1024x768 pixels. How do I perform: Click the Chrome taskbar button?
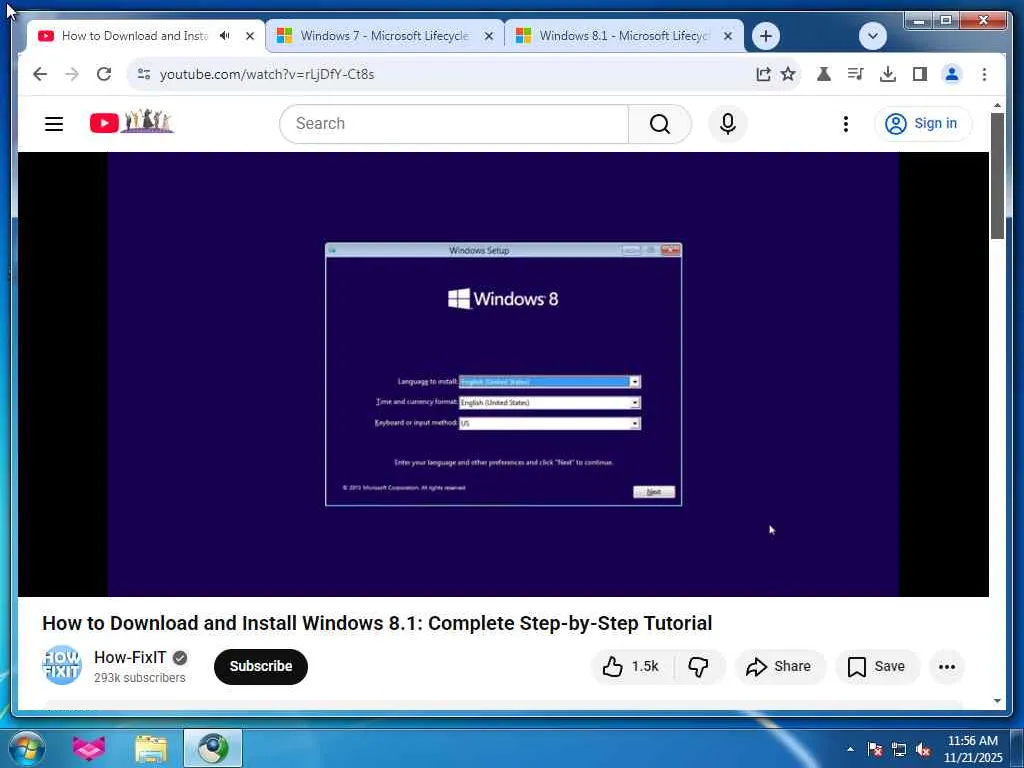(x=213, y=748)
